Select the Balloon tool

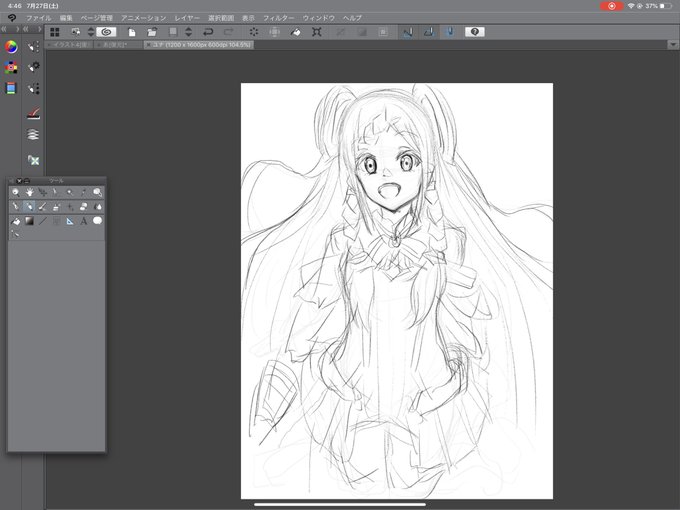97,221
